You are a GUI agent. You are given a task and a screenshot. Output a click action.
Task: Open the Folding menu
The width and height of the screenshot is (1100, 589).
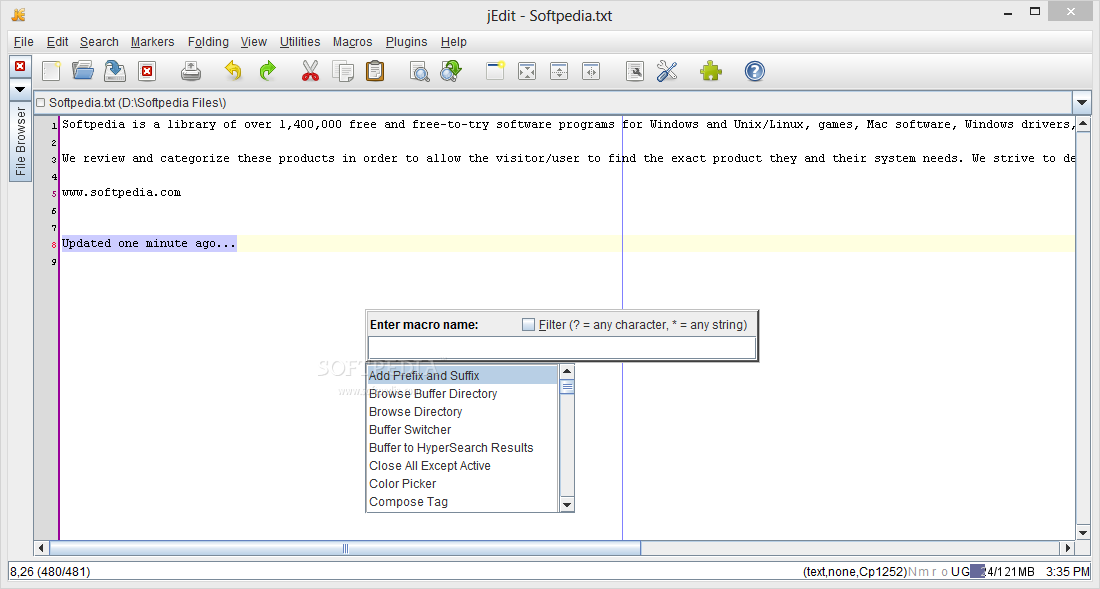pos(208,42)
